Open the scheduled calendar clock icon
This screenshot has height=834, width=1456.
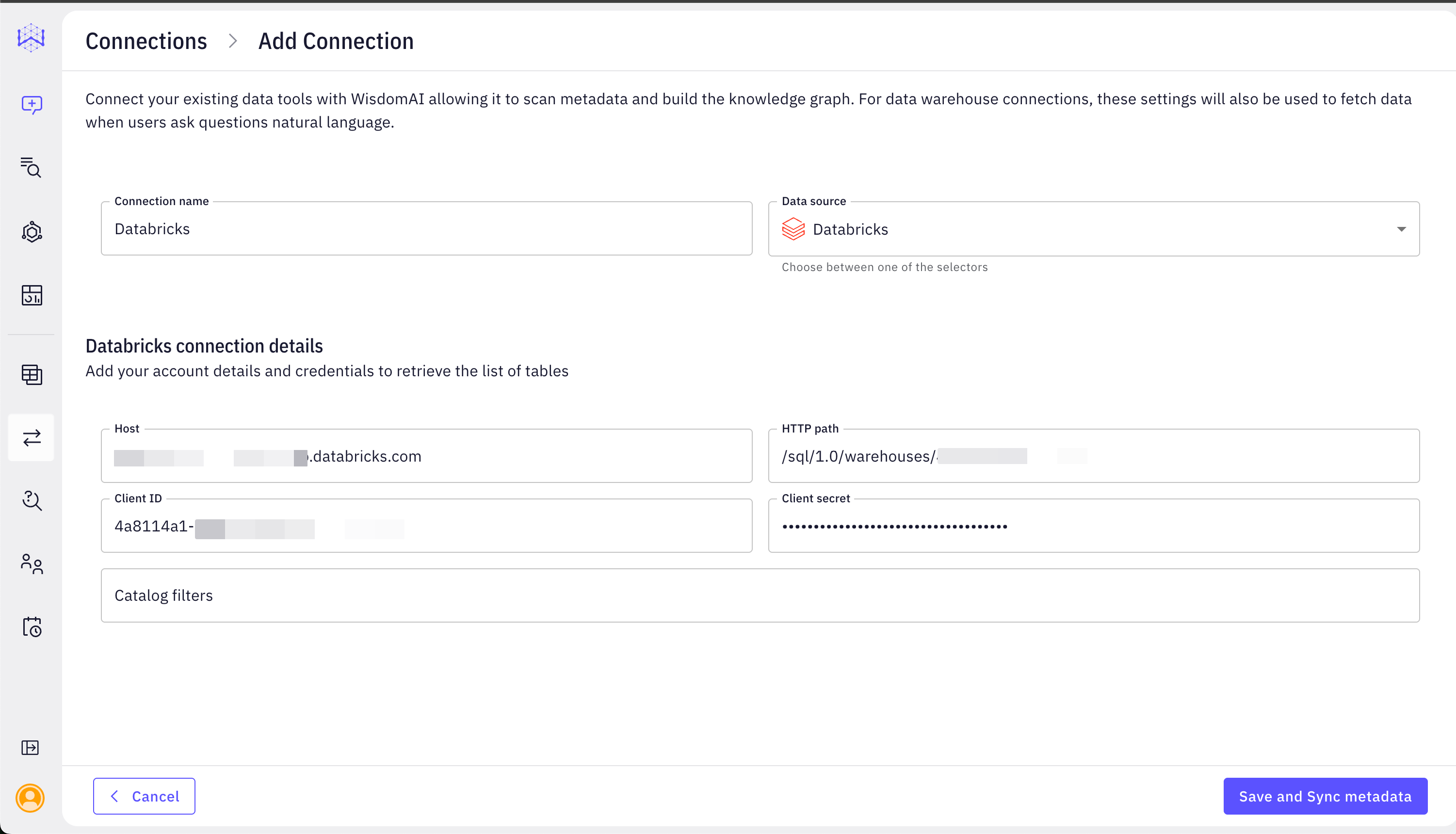(32, 627)
